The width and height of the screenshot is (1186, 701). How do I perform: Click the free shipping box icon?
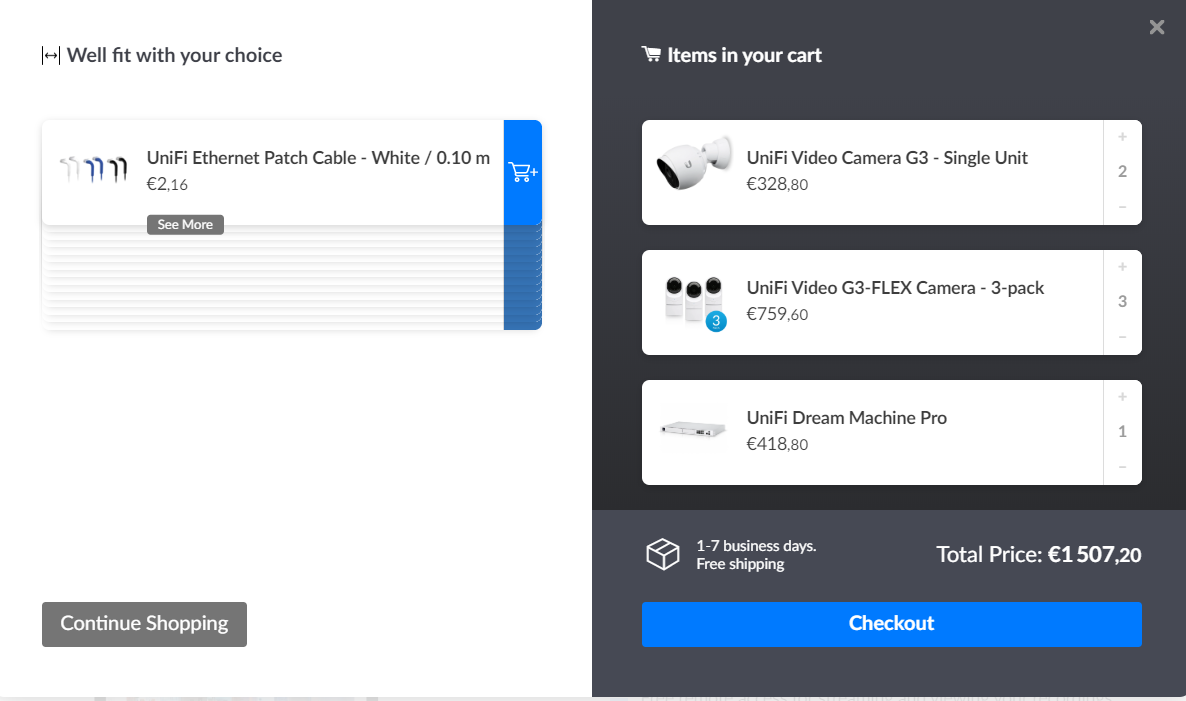[x=663, y=554]
